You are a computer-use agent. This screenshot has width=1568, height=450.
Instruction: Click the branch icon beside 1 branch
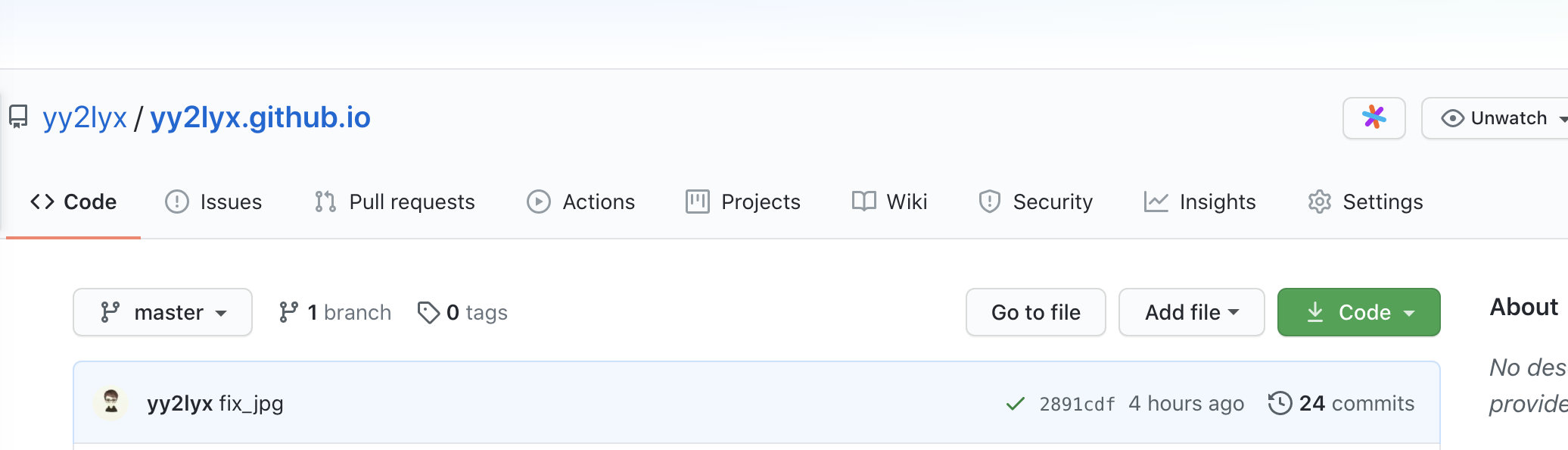[288, 312]
